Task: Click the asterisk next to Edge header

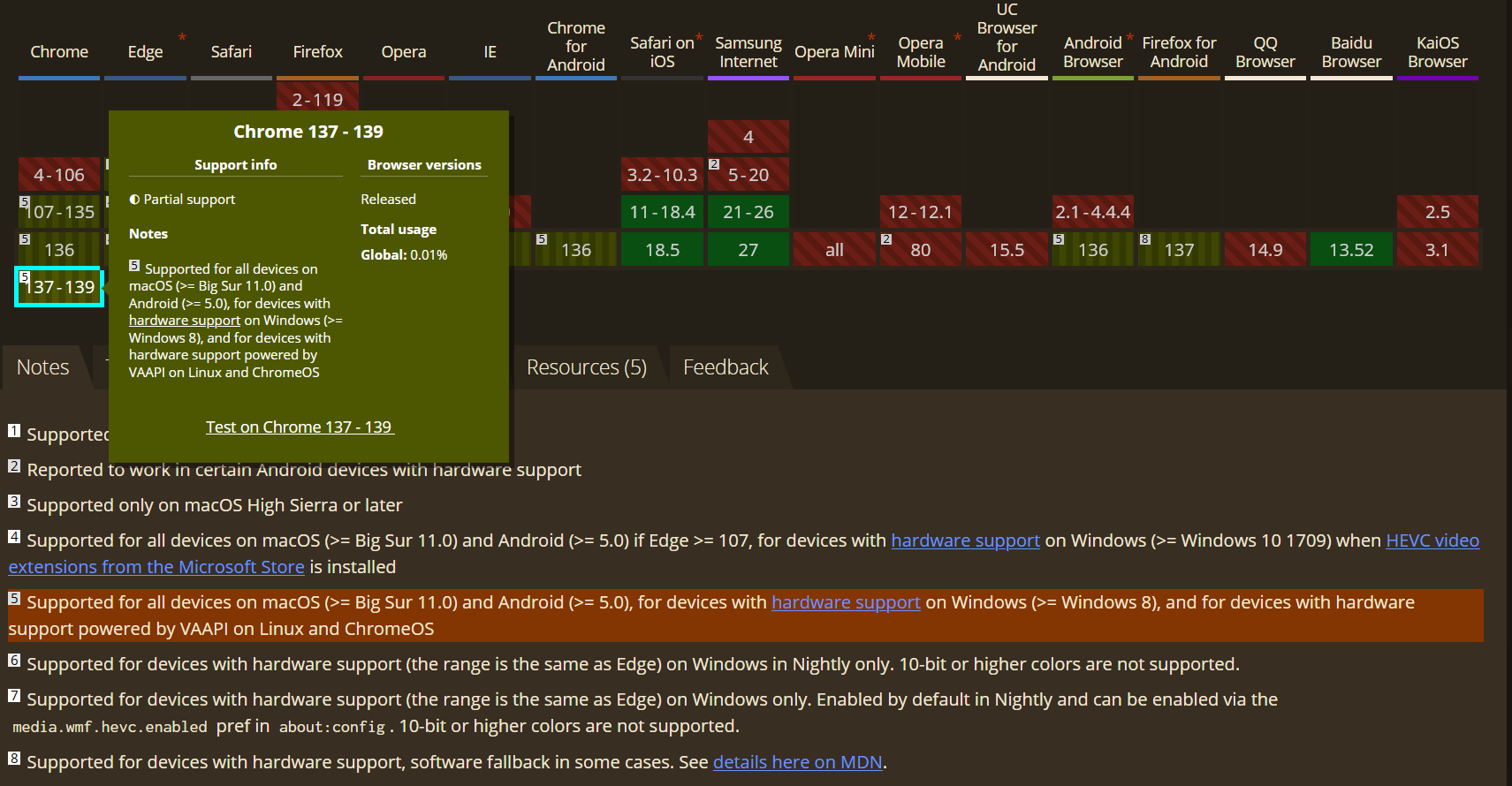Action: [182, 37]
